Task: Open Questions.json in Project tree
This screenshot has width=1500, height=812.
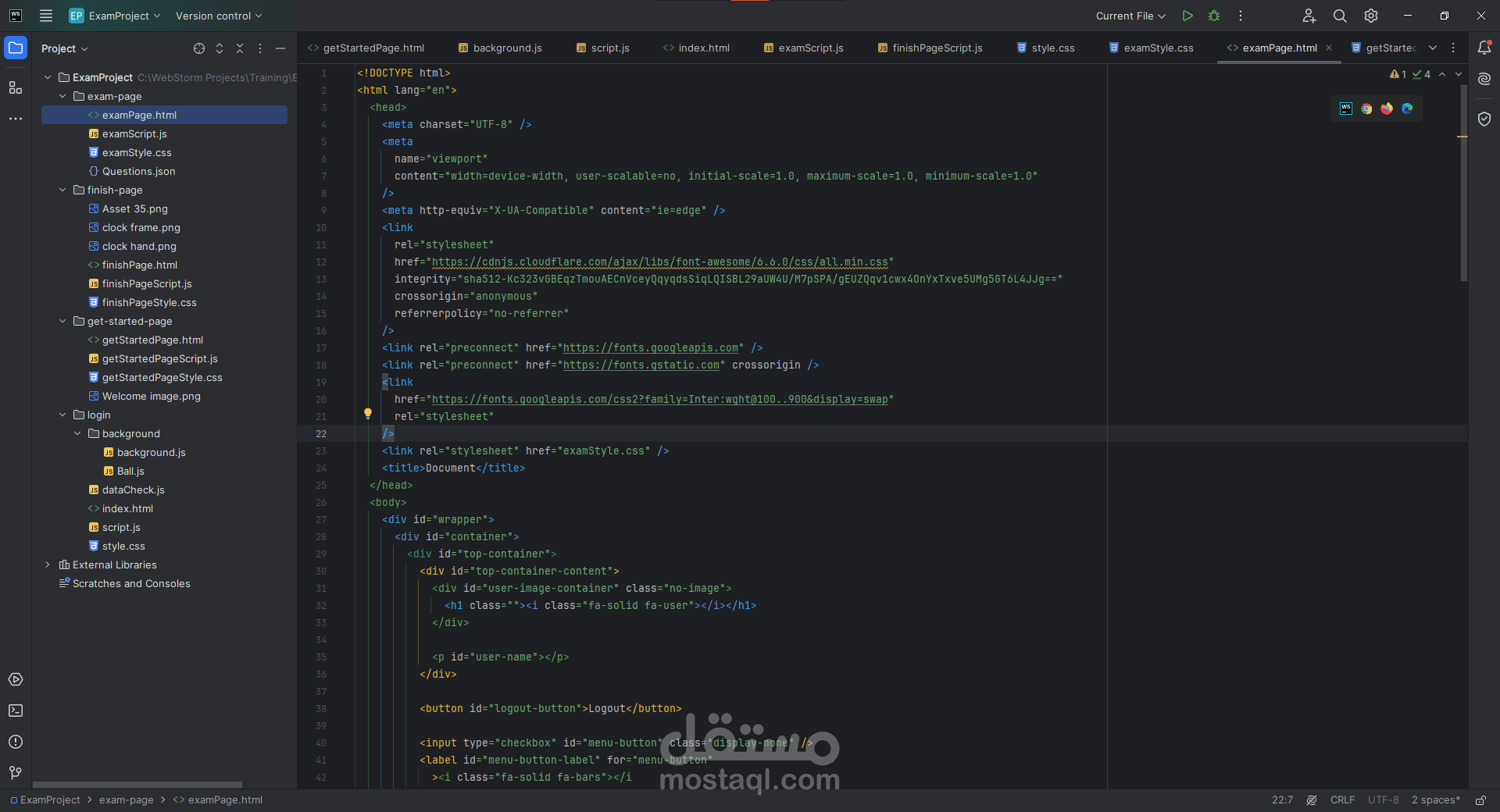Action: click(138, 171)
